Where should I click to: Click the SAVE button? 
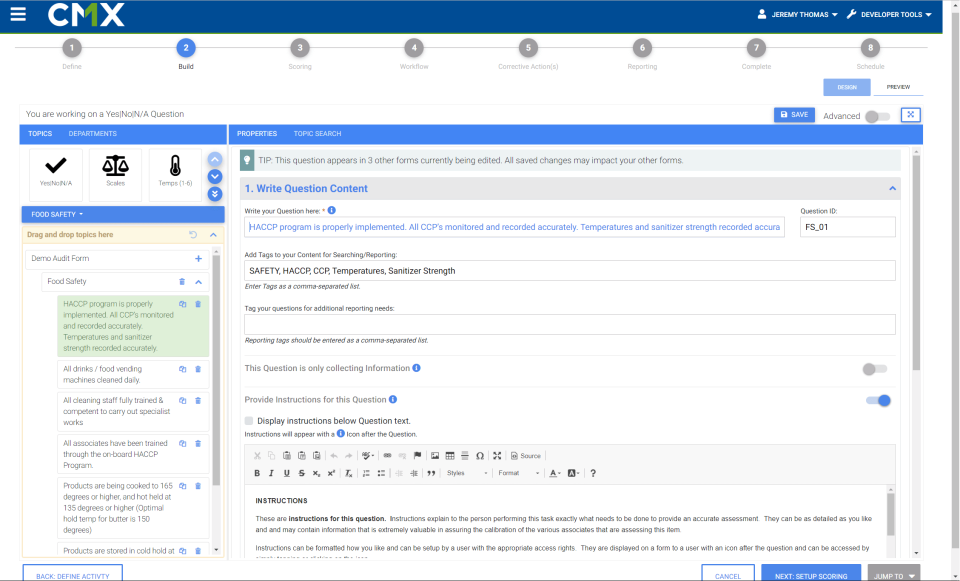point(794,114)
